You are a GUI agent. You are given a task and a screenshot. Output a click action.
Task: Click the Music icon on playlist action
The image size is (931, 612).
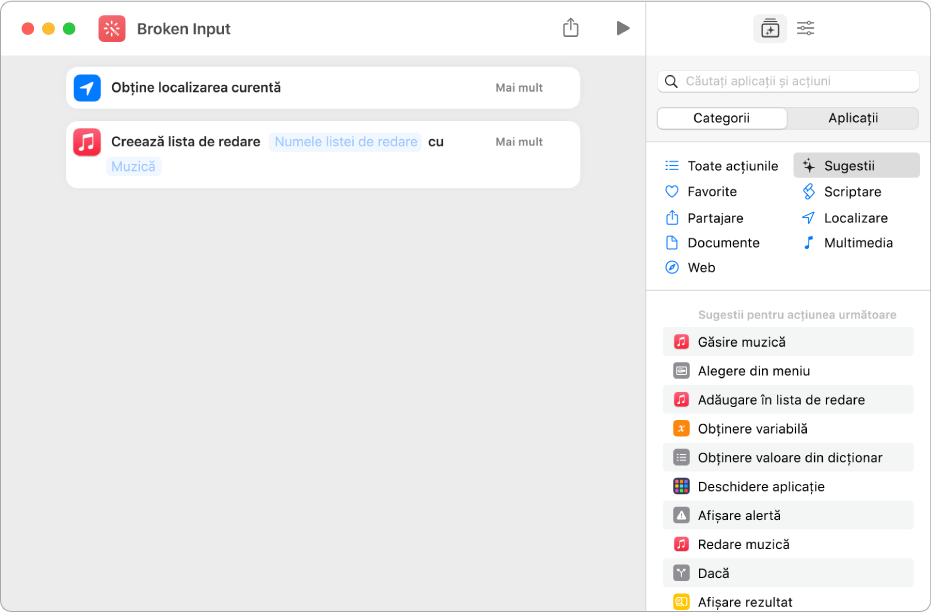[x=87, y=142]
